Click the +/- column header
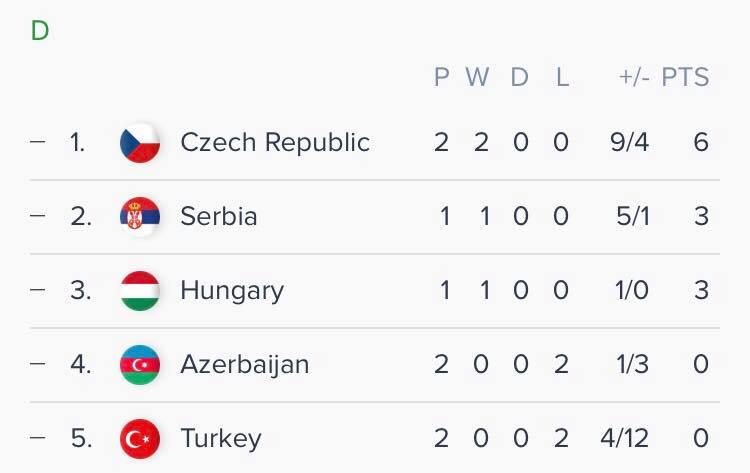Image resolution: width=750 pixels, height=473 pixels. pos(632,78)
